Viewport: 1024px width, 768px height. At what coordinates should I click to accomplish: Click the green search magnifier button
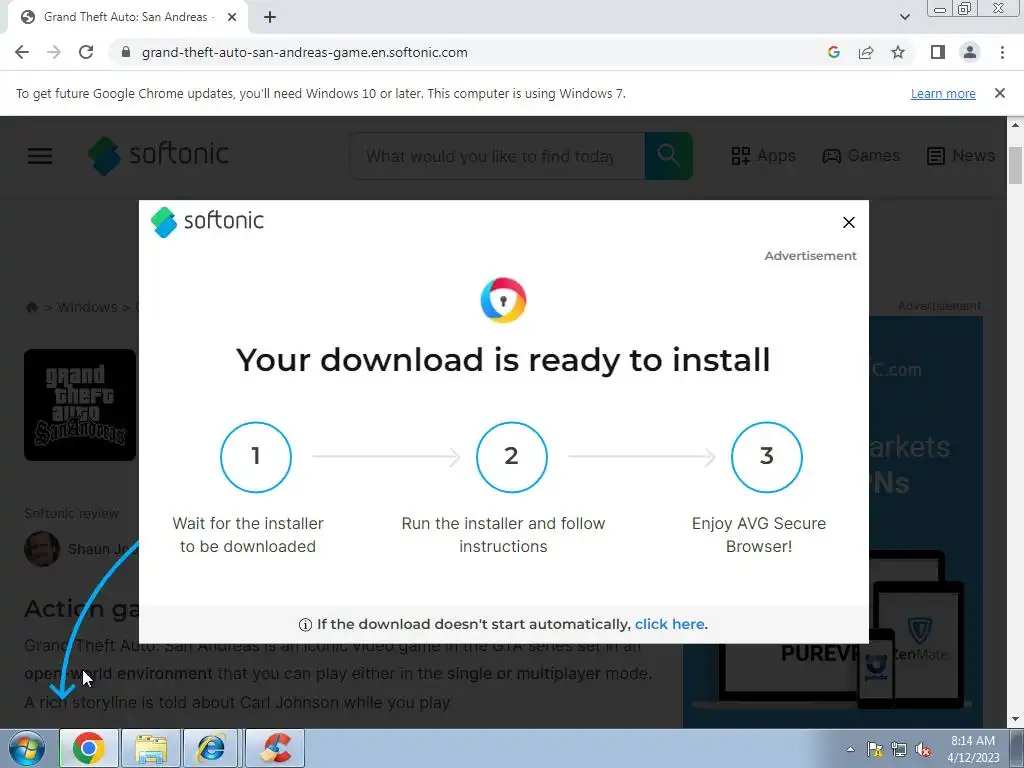[x=669, y=156]
